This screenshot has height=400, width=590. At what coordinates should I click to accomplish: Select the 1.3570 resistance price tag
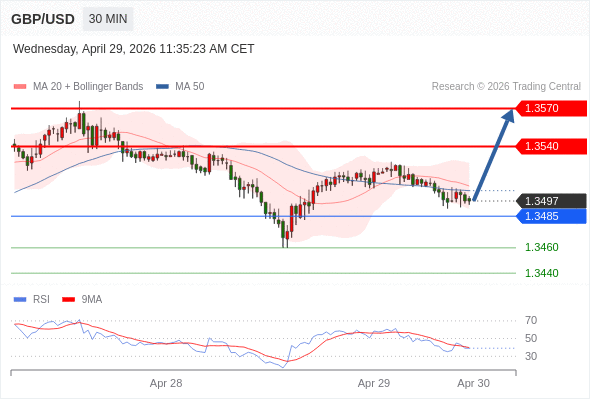551,108
